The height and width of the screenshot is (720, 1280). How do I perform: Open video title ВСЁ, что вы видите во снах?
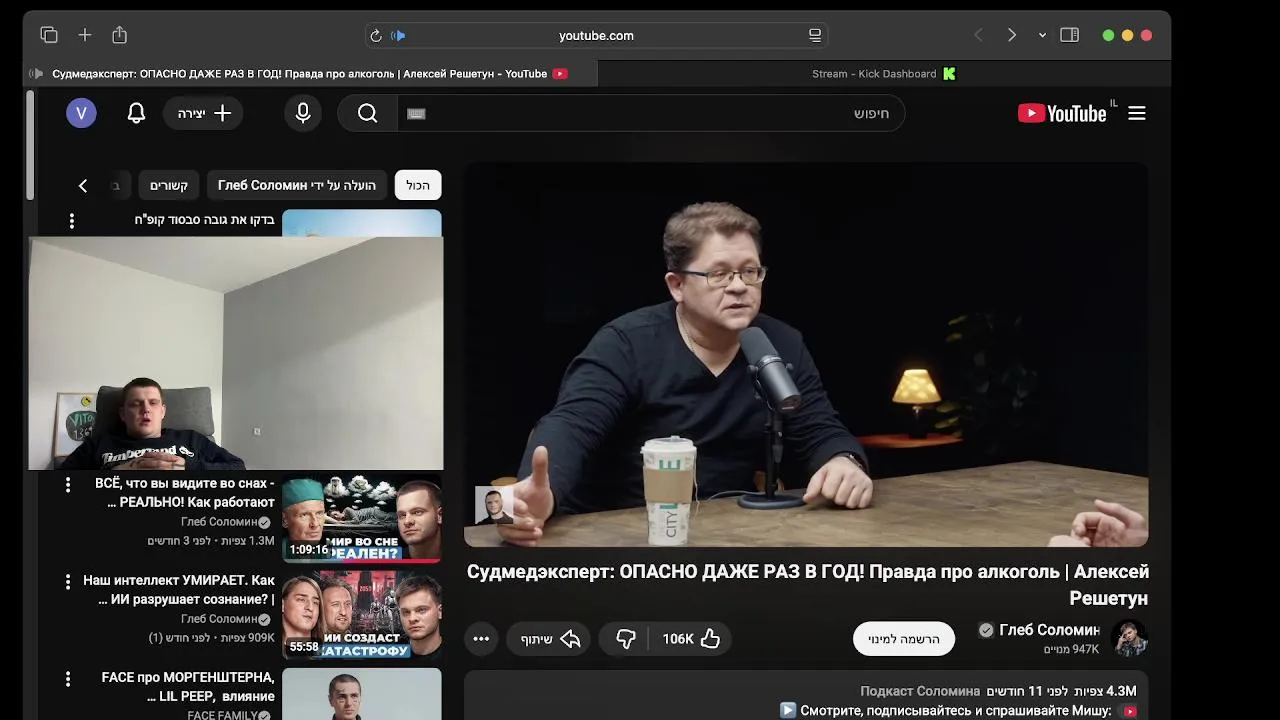[184, 492]
